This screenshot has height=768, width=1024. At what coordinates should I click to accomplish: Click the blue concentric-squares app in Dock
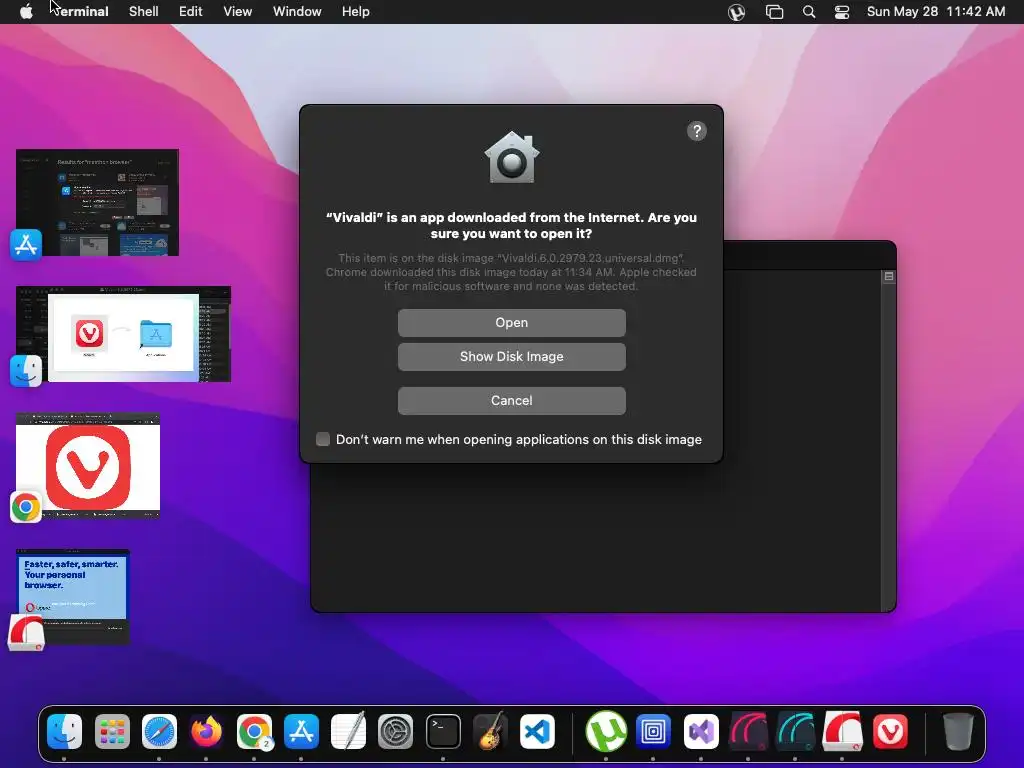tap(653, 731)
